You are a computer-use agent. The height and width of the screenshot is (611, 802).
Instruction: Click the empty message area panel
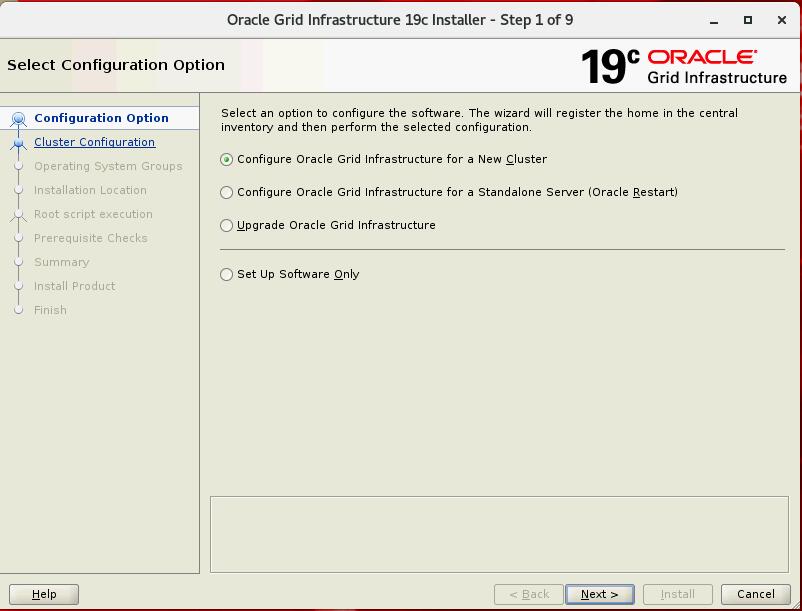(x=499, y=533)
